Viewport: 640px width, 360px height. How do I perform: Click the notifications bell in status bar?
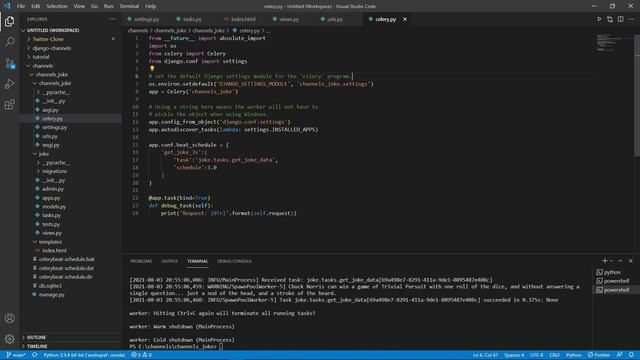click(631, 355)
